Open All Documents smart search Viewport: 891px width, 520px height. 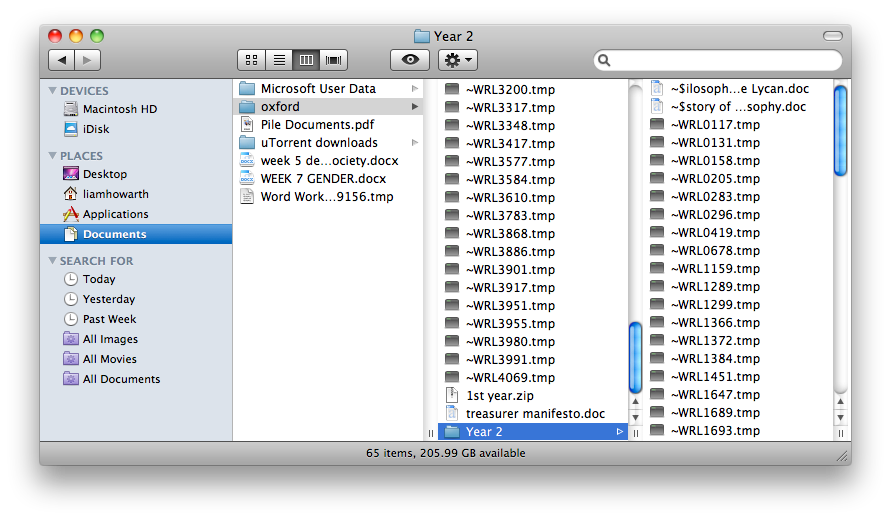coord(136,379)
